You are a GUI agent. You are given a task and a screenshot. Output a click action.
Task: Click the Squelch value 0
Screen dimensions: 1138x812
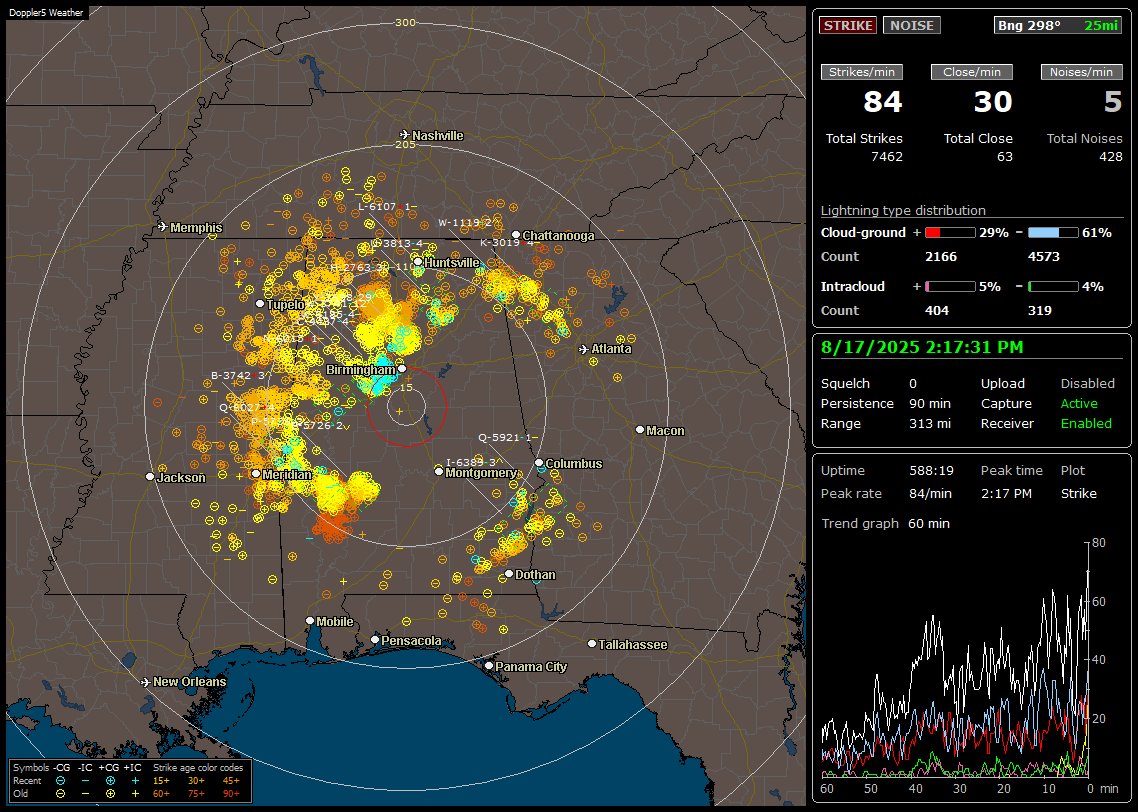(913, 384)
